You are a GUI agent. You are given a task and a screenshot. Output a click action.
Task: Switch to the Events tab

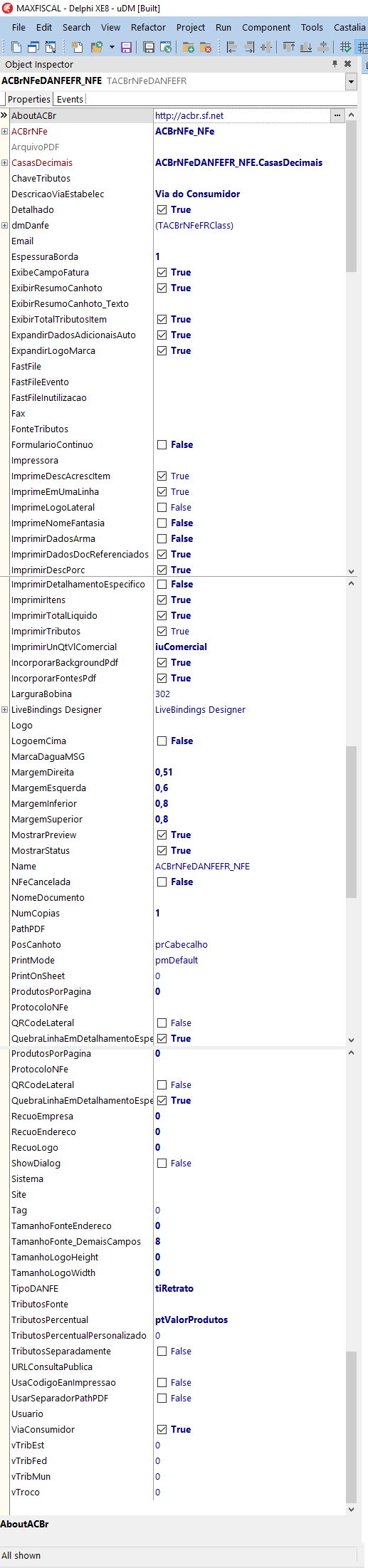click(70, 99)
